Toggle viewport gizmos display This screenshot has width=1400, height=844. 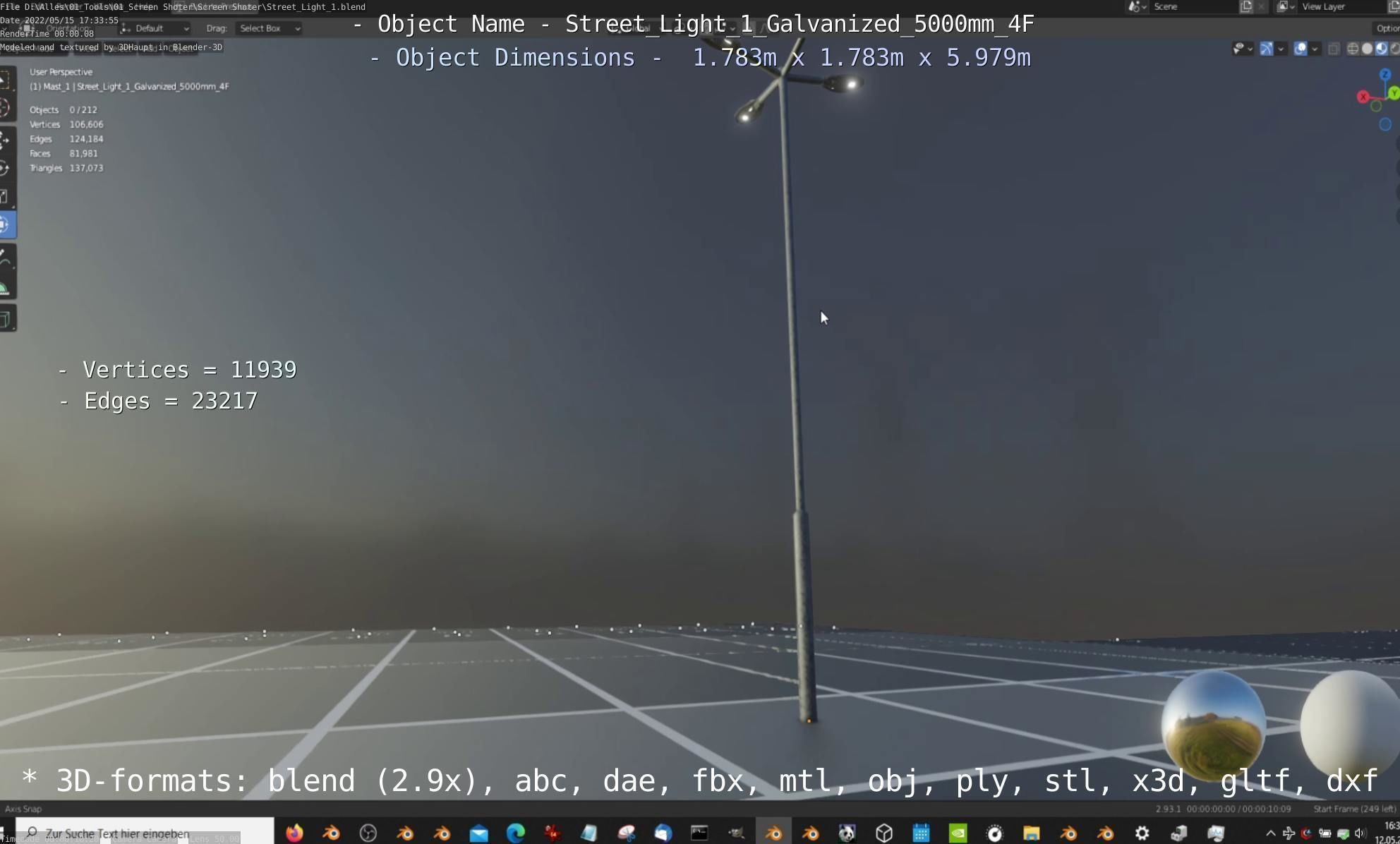point(1267,49)
